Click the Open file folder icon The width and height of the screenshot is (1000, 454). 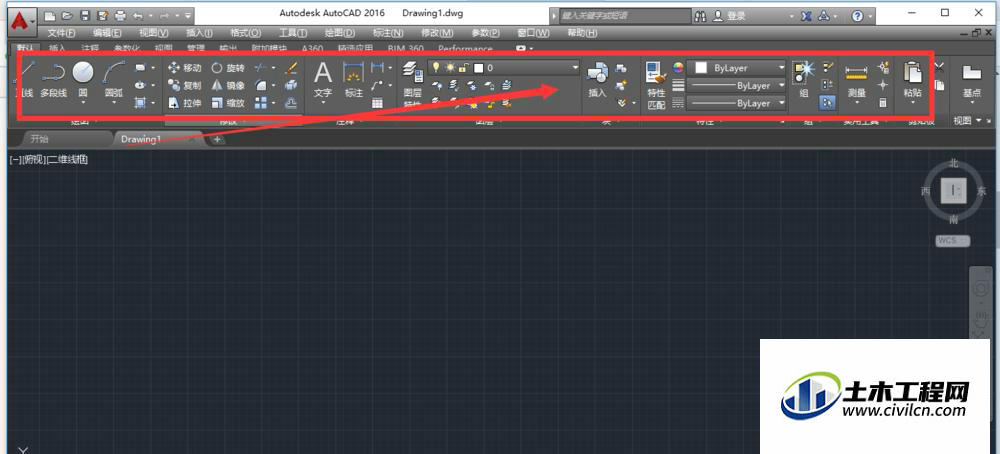(x=68, y=15)
